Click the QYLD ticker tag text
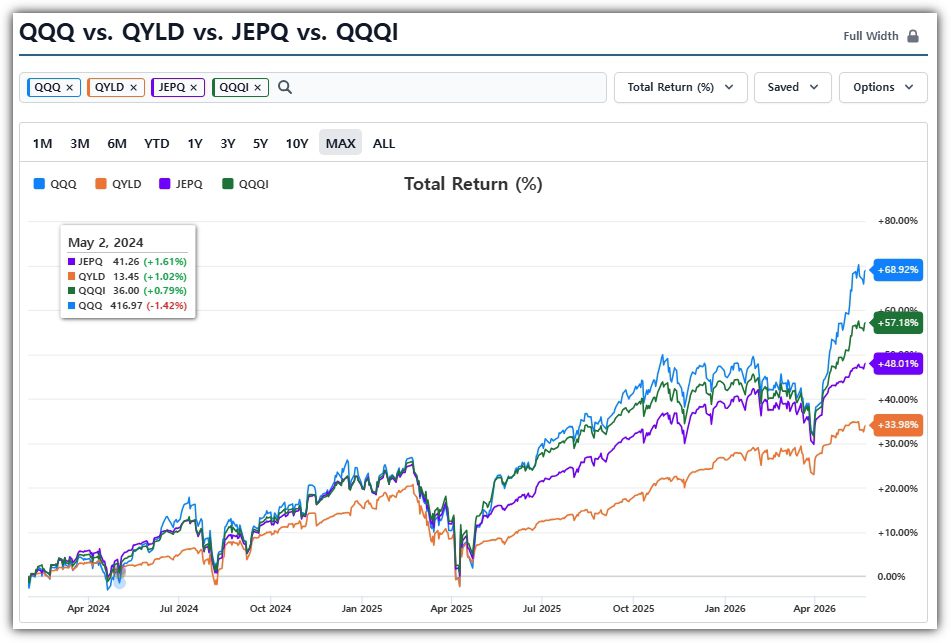 109,87
